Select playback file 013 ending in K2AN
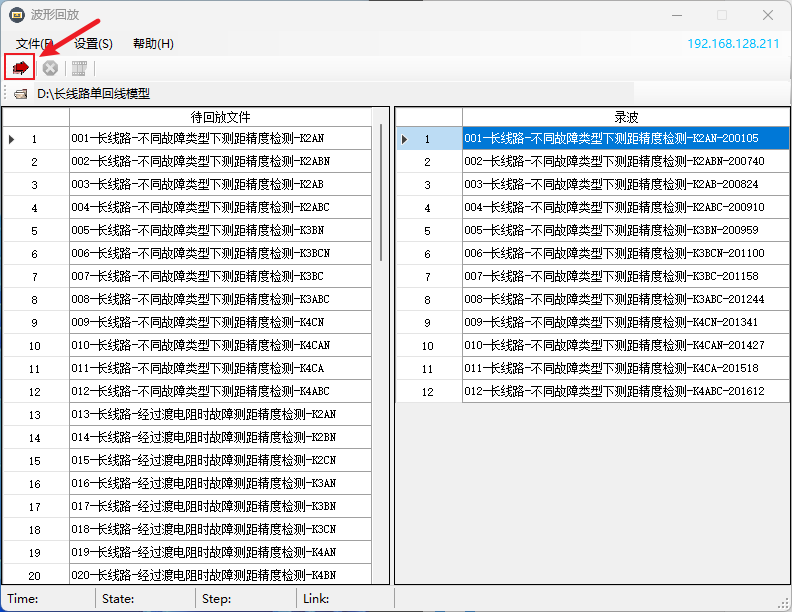Viewport: 792px width, 612px height. pyautogui.click(x=203, y=414)
